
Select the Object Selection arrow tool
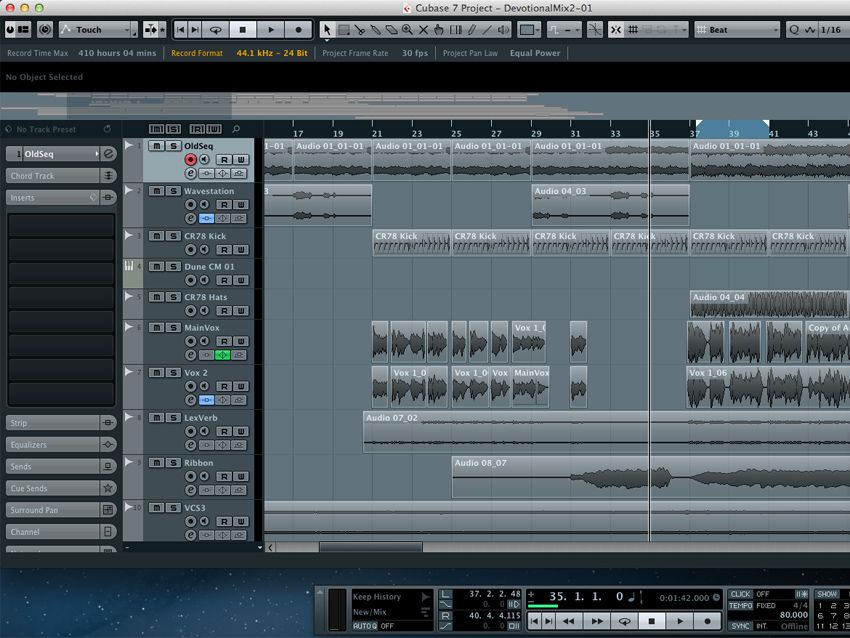tap(326, 29)
